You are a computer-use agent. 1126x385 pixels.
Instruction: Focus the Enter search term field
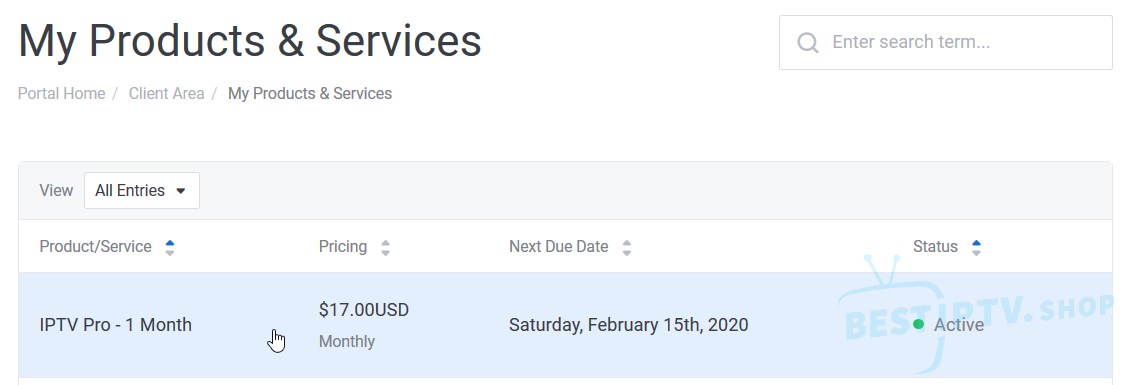pyautogui.click(x=946, y=42)
